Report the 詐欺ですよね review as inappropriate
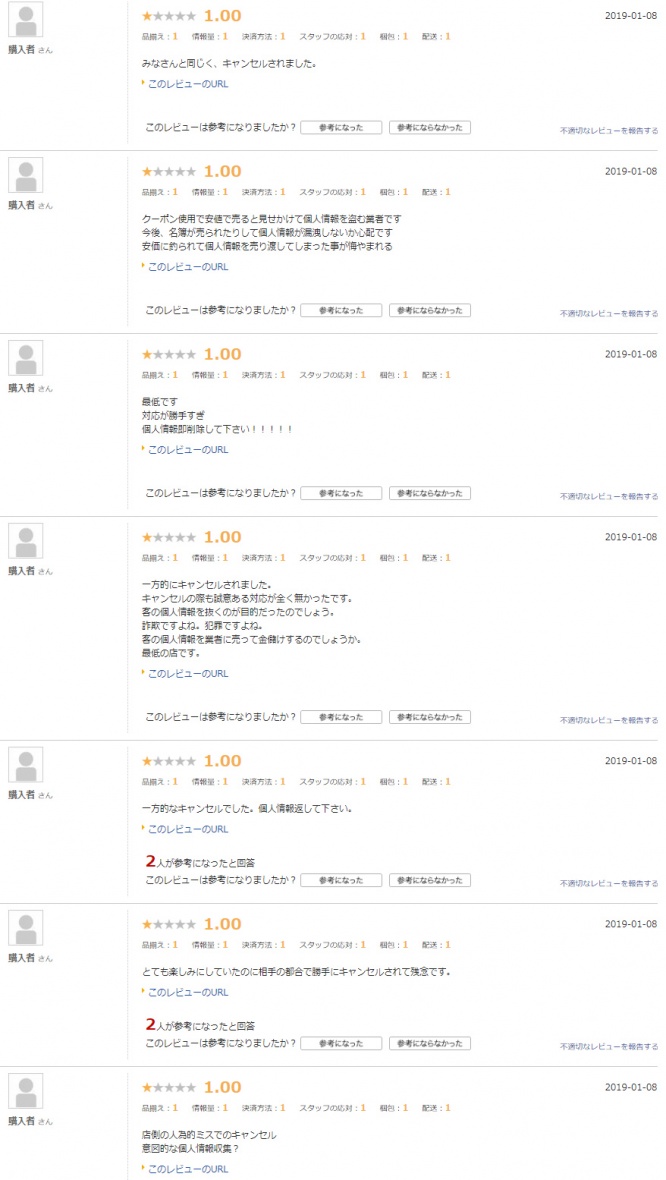 (608, 720)
